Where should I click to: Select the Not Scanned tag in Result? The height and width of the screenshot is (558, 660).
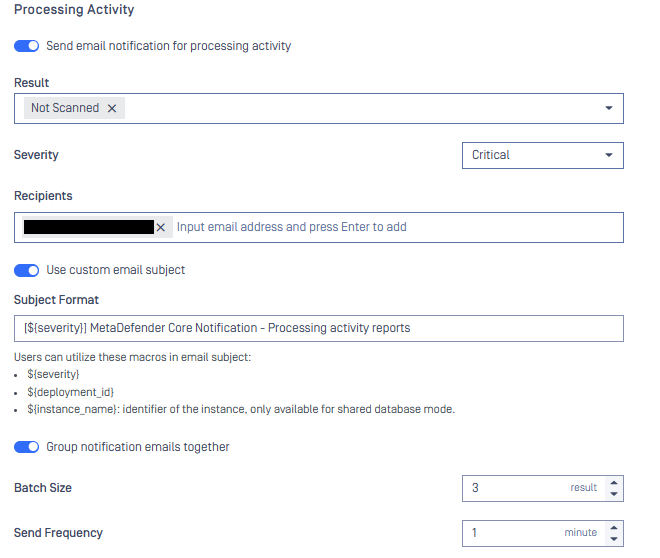[65, 108]
